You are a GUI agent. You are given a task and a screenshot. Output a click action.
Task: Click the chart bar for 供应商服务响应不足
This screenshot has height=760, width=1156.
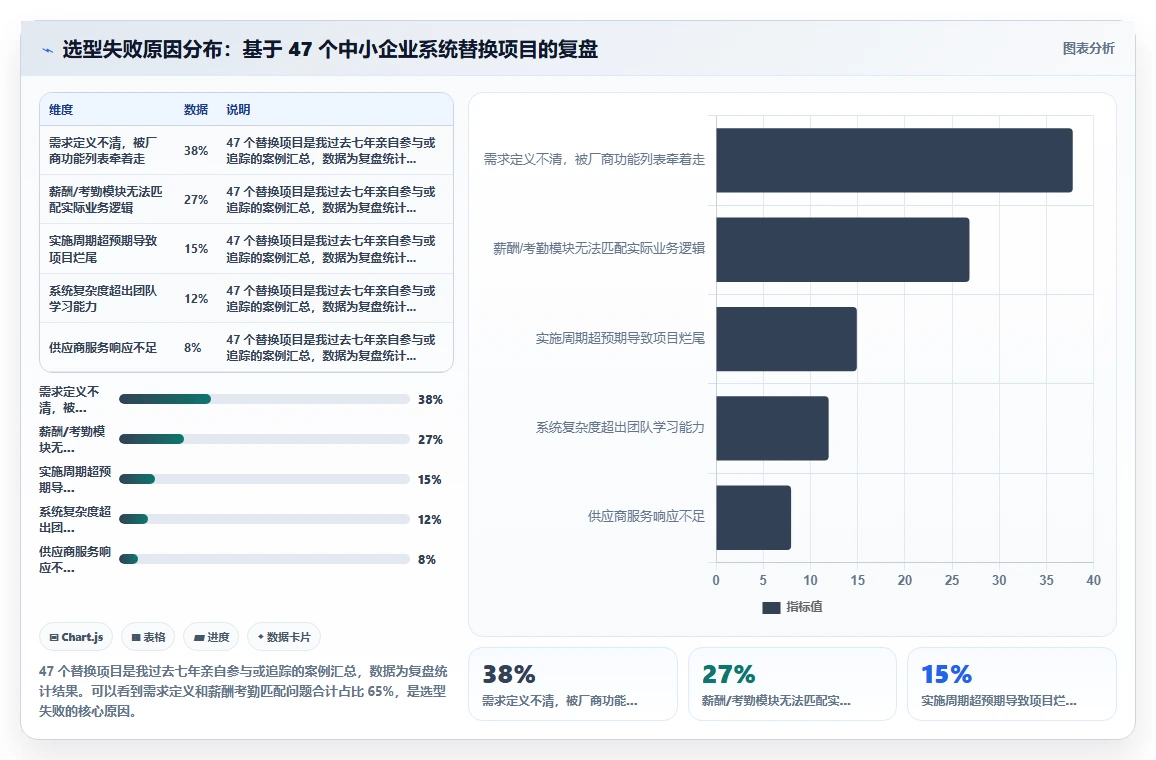pos(753,517)
